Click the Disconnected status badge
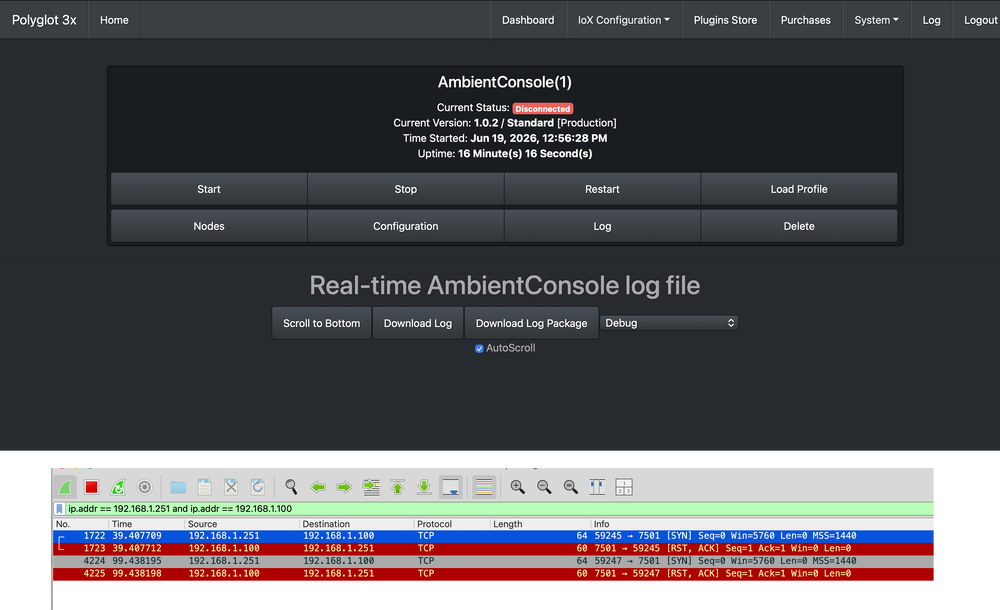1000x610 pixels. click(x=543, y=108)
